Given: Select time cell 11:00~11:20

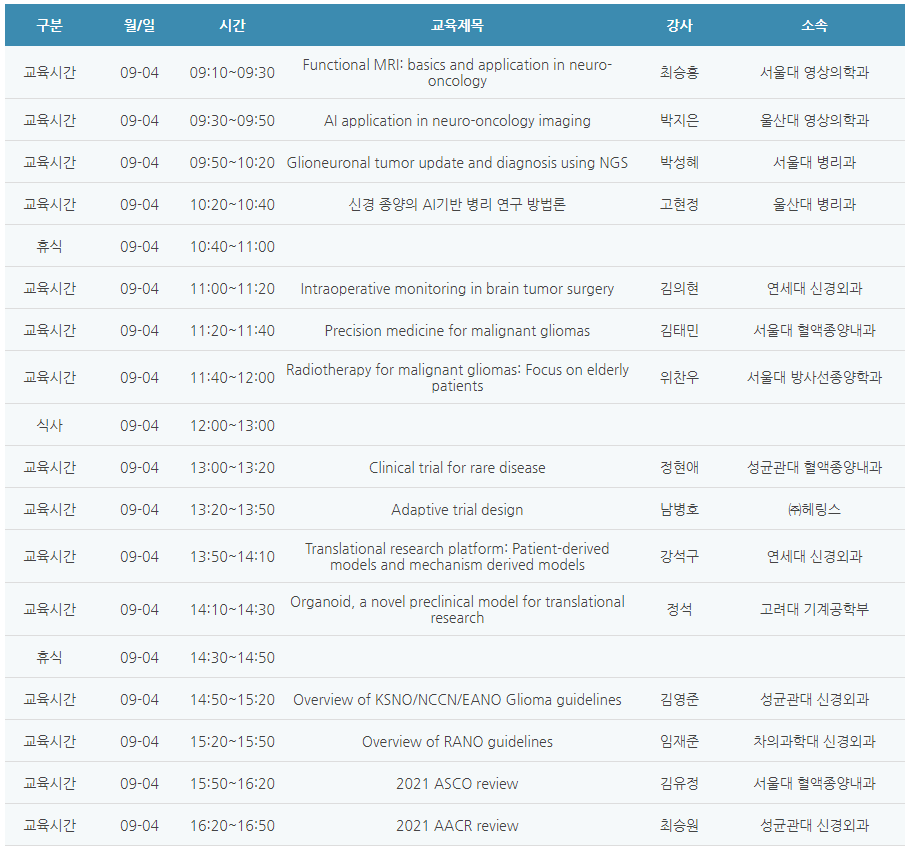Looking at the screenshot, I should click(232, 288).
